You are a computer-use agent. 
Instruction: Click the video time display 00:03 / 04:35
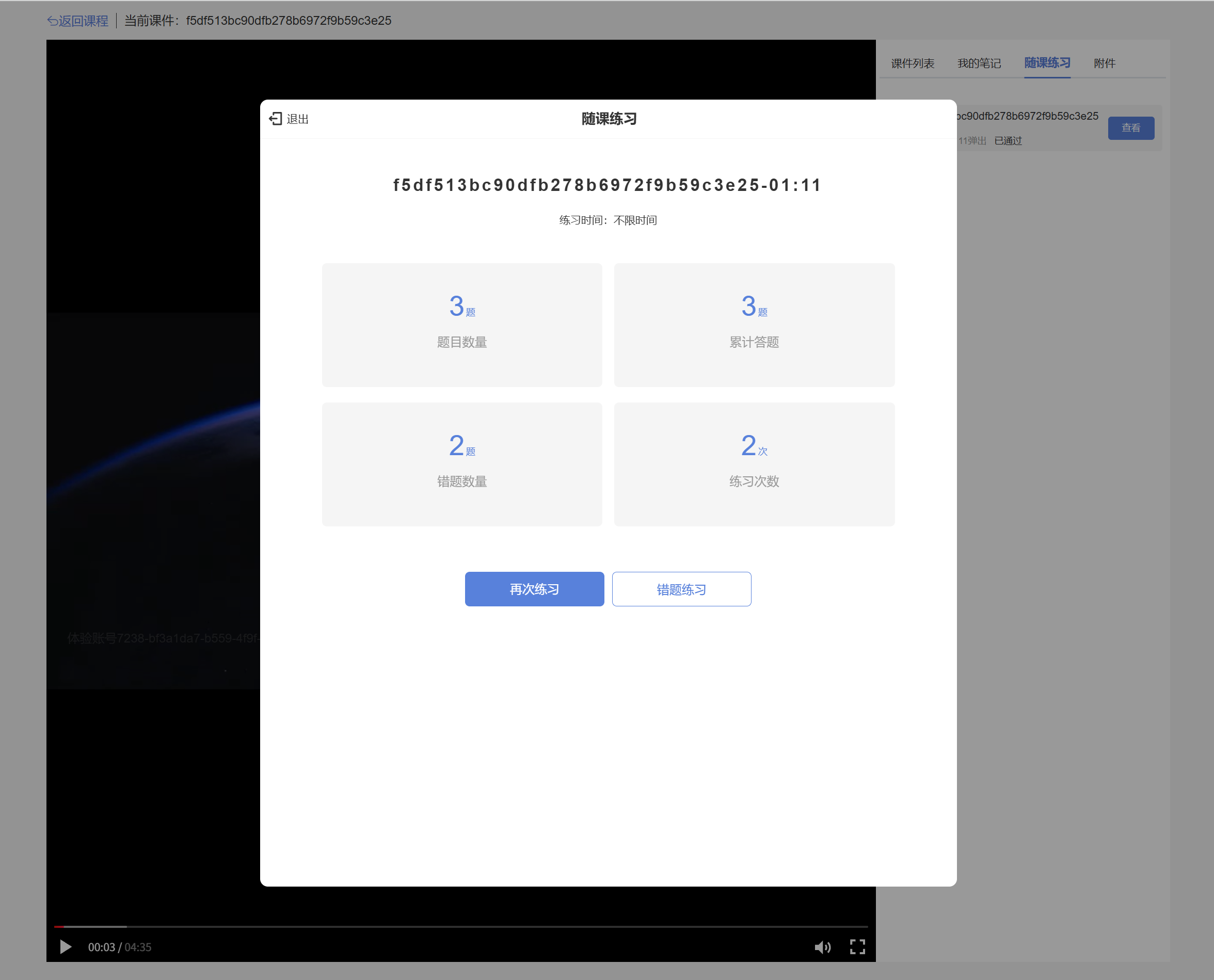pyautogui.click(x=119, y=946)
